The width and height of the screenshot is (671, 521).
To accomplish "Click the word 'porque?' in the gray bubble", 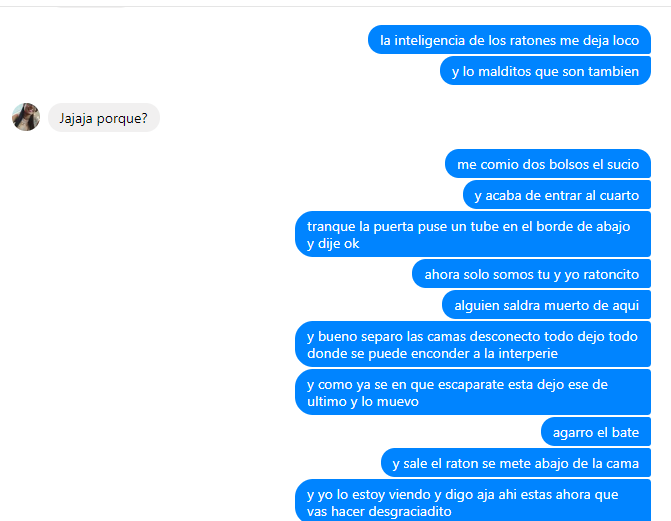I will (x=122, y=119).
